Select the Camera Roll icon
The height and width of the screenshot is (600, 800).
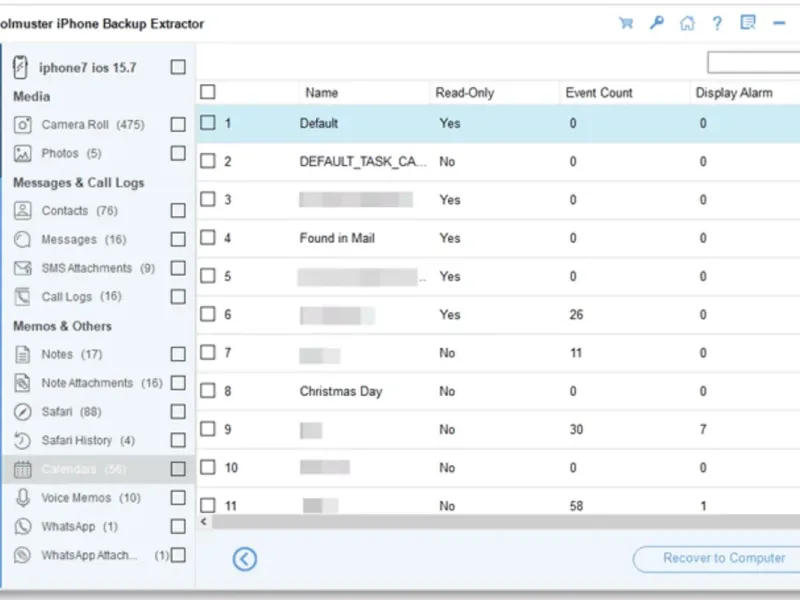pyautogui.click(x=22, y=124)
